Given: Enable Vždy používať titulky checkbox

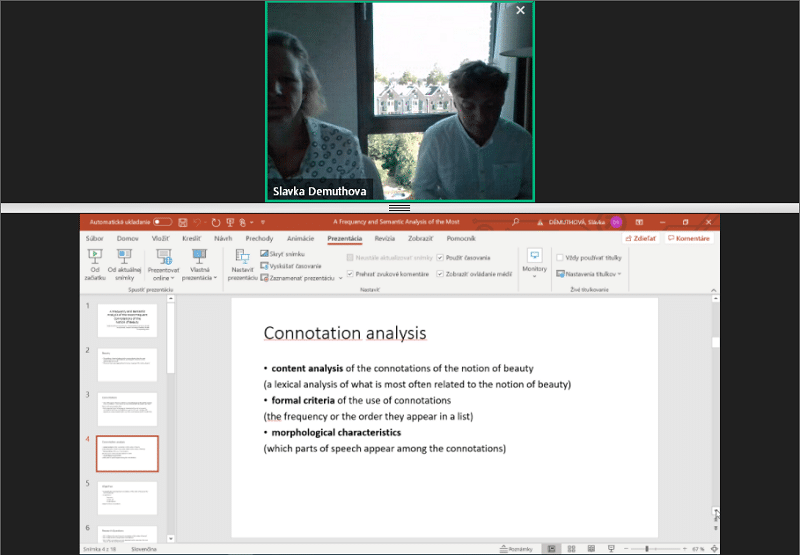Looking at the screenshot, I should [560, 258].
